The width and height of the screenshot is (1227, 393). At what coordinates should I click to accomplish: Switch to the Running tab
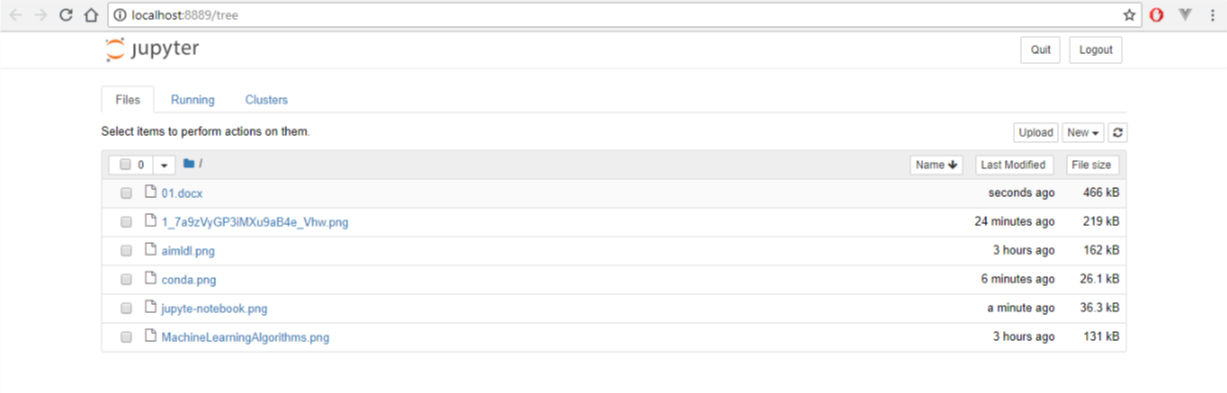click(192, 100)
